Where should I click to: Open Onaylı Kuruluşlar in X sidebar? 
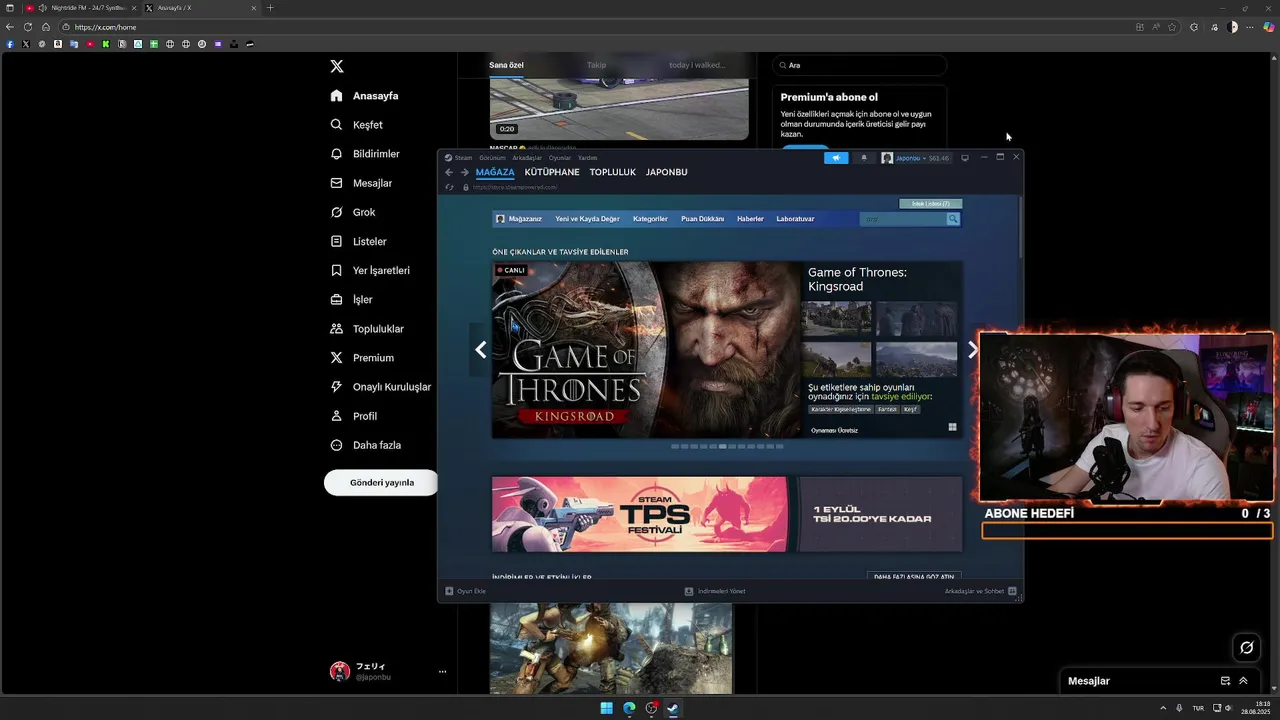click(381, 387)
